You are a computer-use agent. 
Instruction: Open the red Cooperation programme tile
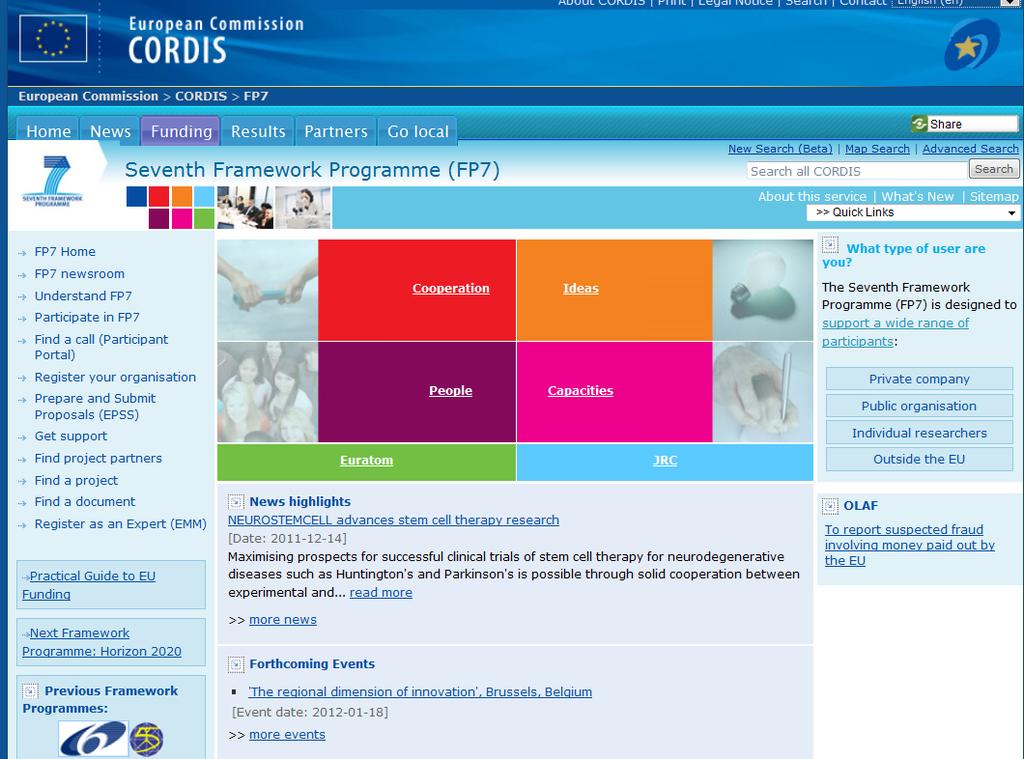417,289
